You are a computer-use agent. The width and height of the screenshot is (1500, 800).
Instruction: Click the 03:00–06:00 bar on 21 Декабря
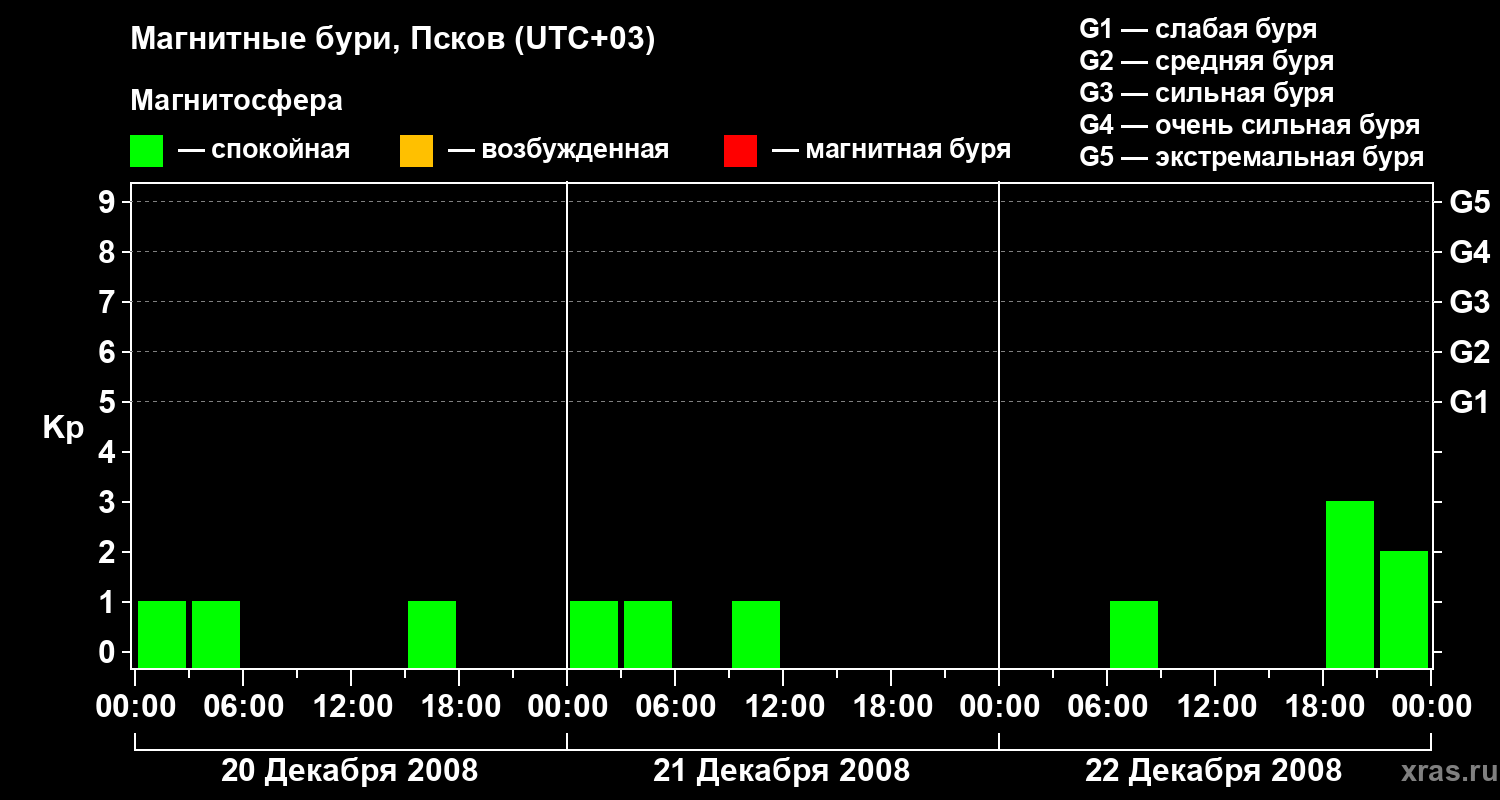coord(648,634)
